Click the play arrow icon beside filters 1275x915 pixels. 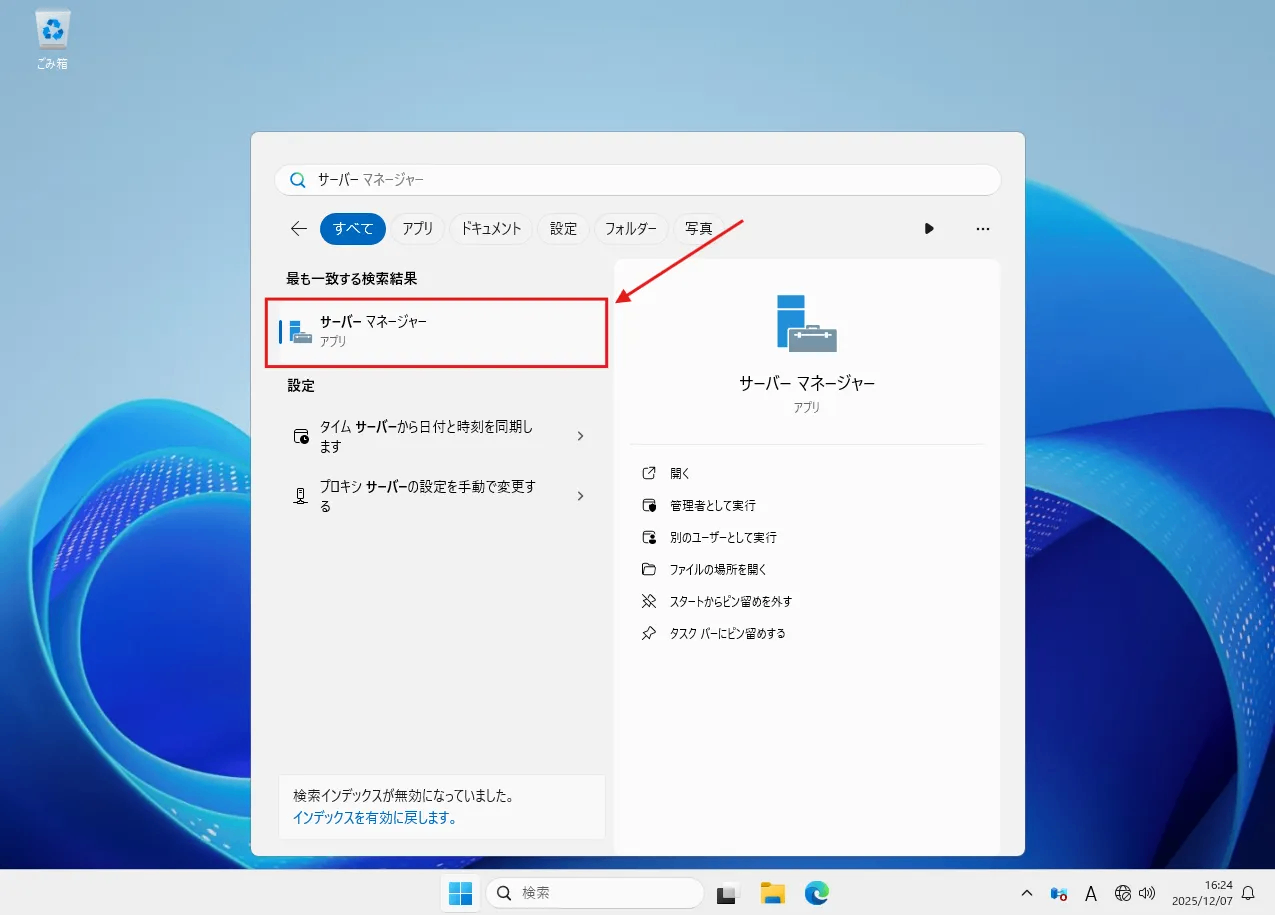929,229
